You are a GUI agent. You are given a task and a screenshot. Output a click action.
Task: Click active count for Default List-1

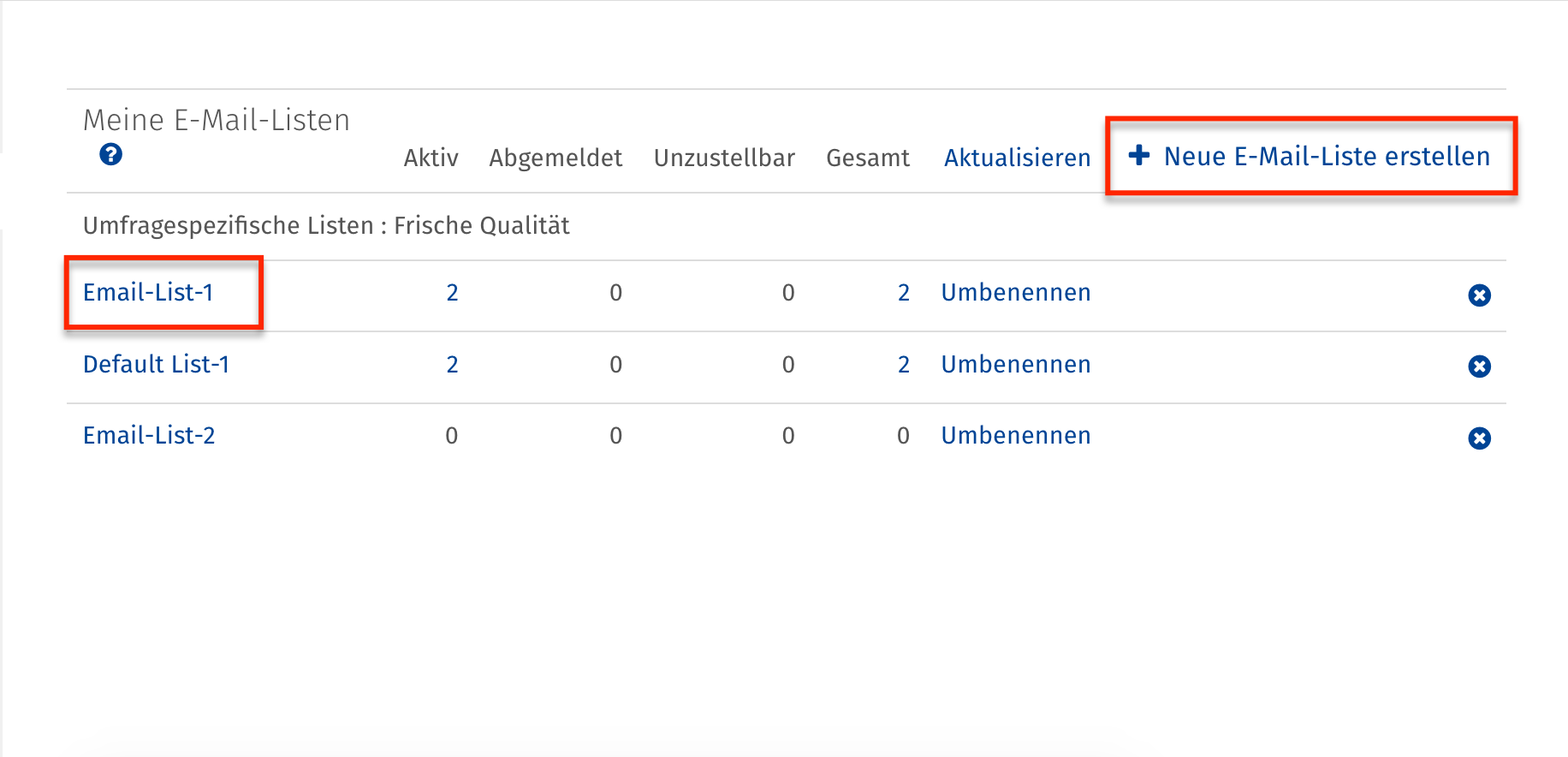coord(452,366)
